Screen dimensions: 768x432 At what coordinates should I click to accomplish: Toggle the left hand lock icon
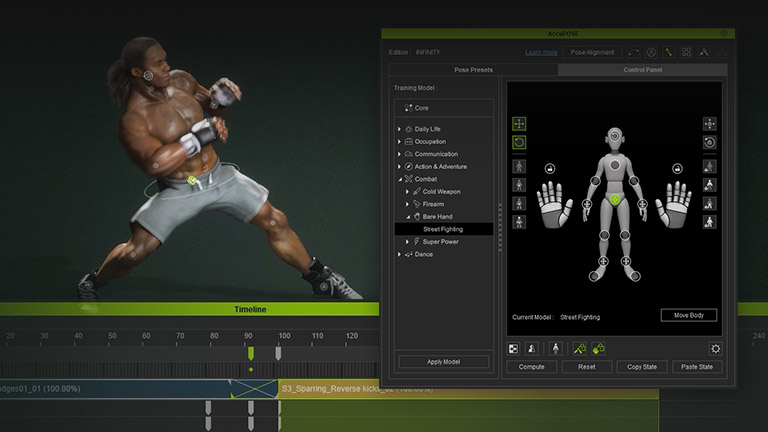click(x=548, y=169)
